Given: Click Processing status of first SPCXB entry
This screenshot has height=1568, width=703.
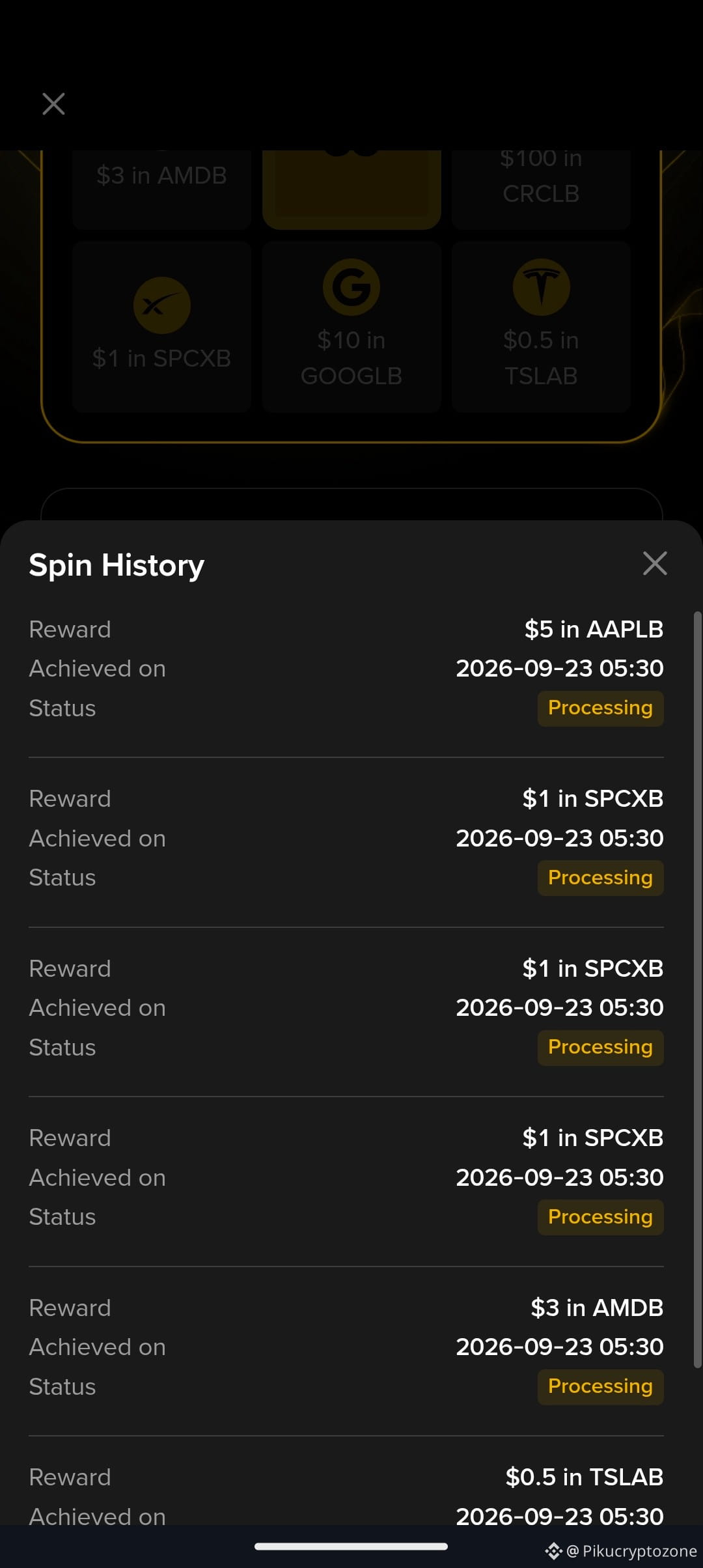Looking at the screenshot, I should click(600, 878).
